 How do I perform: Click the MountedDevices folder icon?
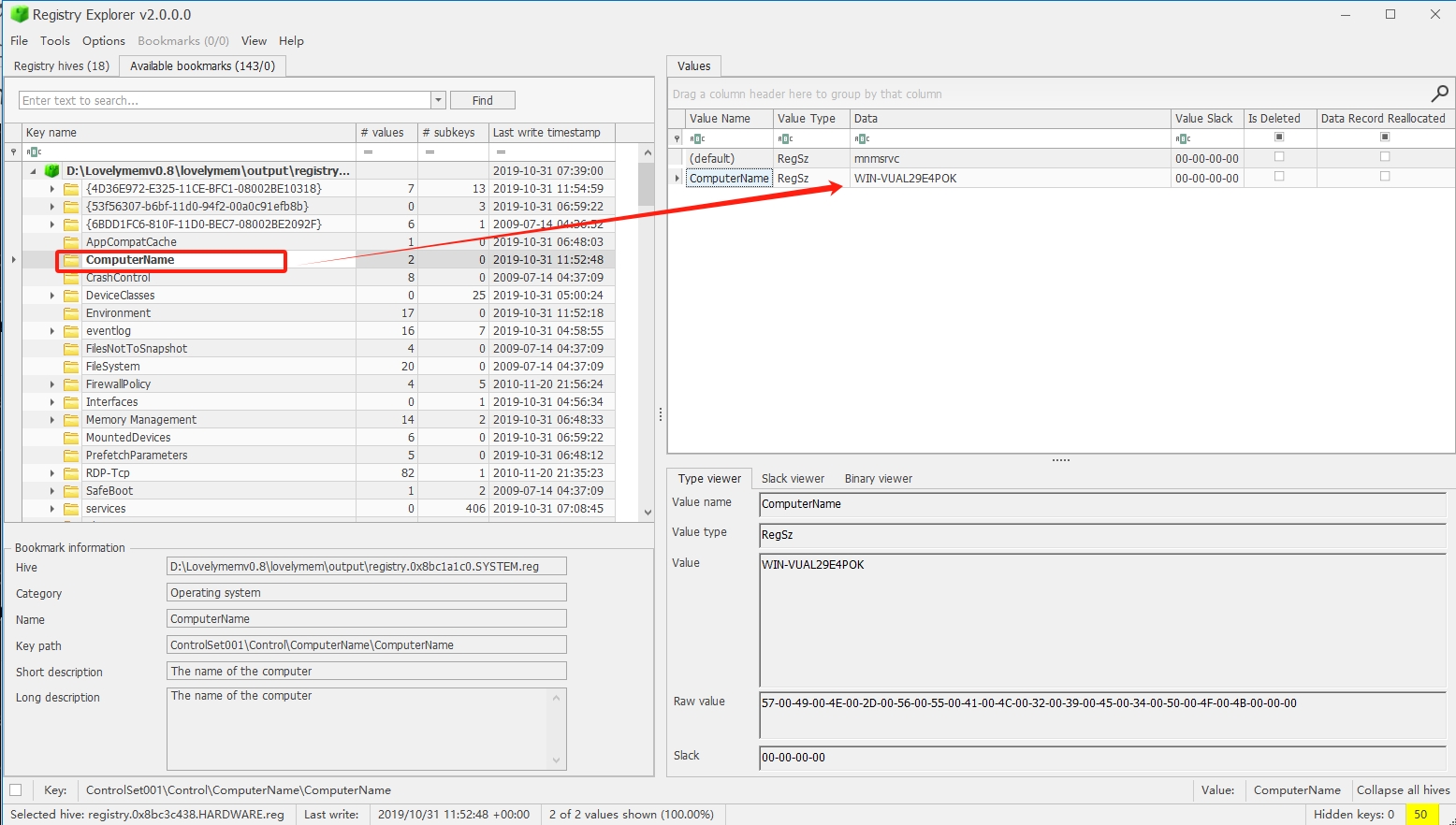tap(71, 438)
